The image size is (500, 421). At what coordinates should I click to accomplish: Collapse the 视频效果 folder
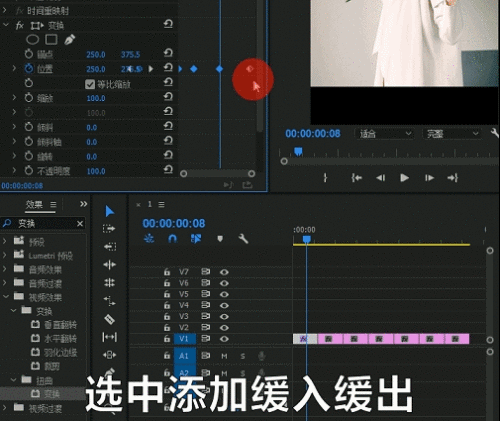click(5, 296)
